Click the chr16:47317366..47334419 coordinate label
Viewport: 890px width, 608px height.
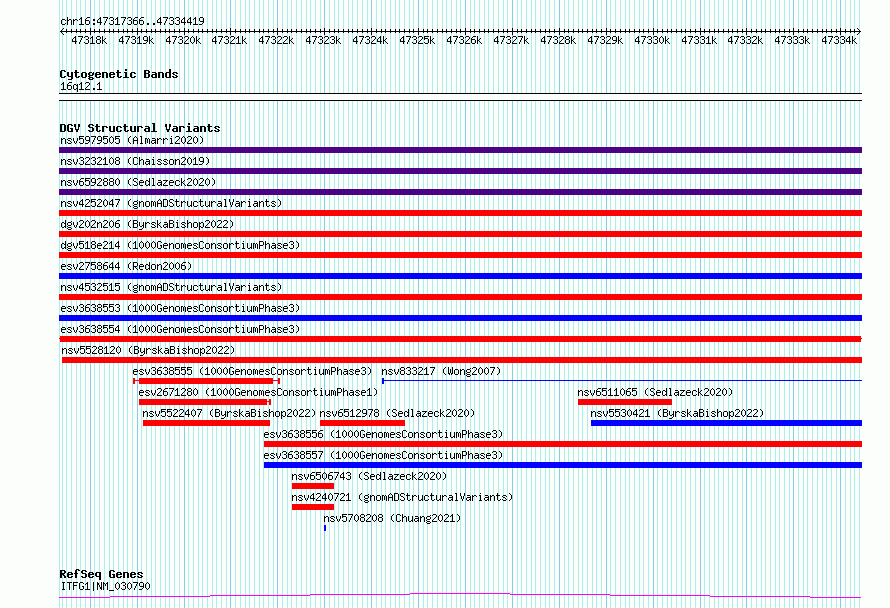[x=132, y=22]
